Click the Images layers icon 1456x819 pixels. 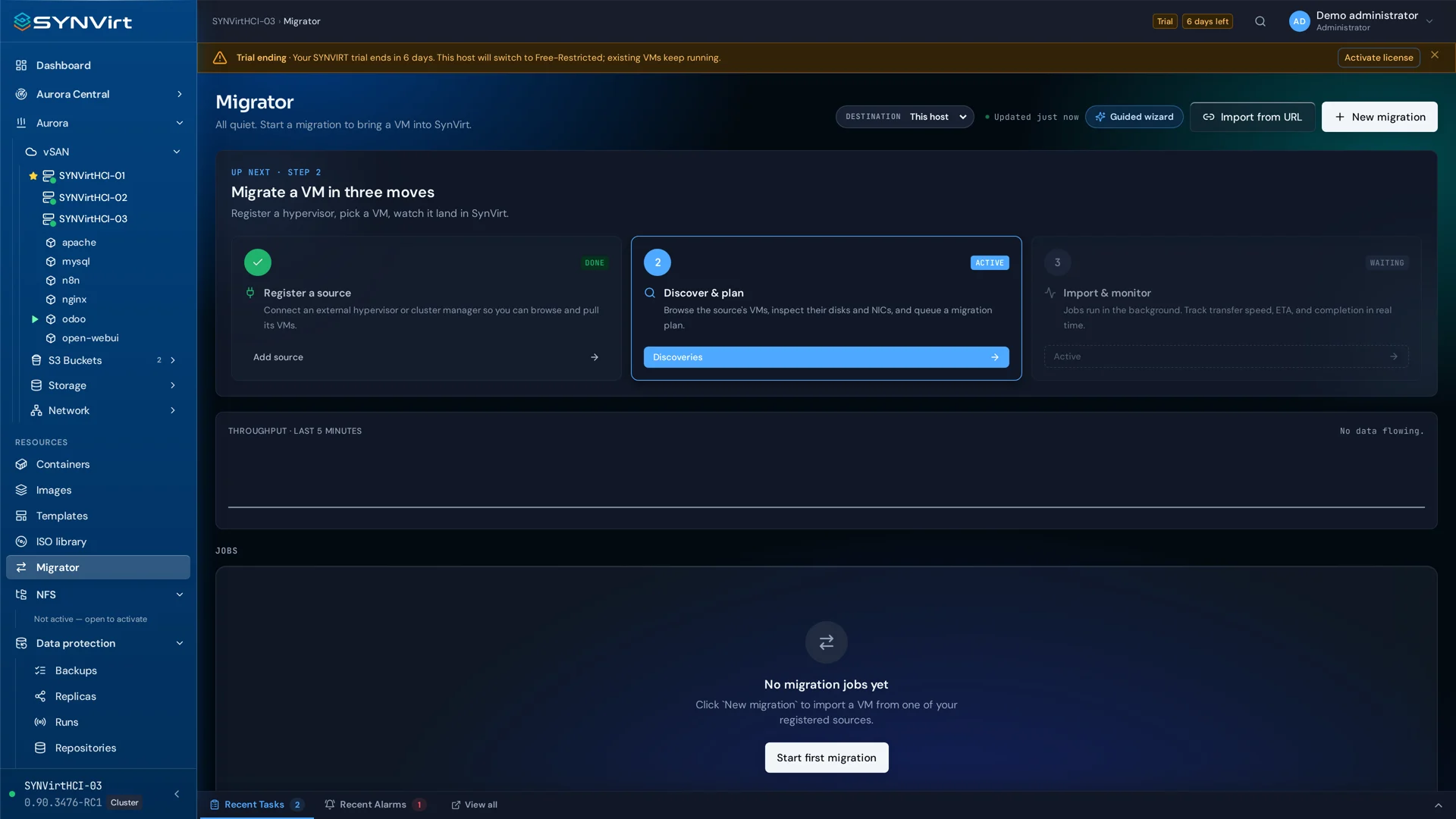pyautogui.click(x=21, y=490)
